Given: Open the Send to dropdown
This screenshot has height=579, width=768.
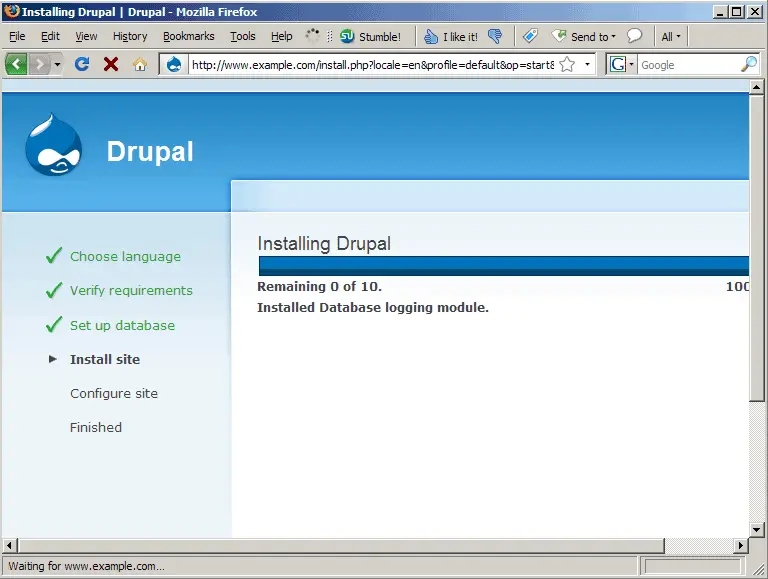Looking at the screenshot, I should click(583, 36).
